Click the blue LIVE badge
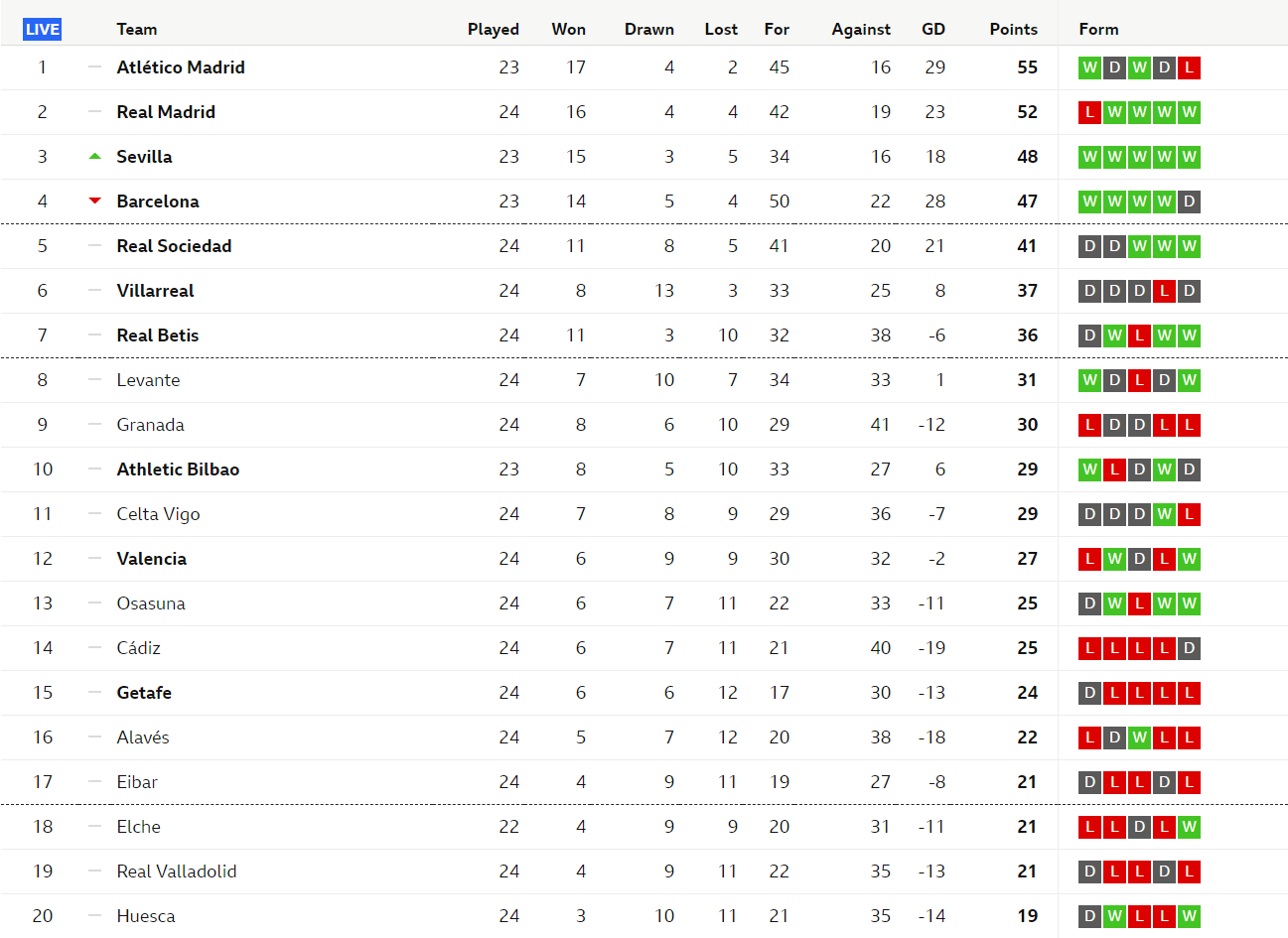The image size is (1288, 938). pos(43,29)
